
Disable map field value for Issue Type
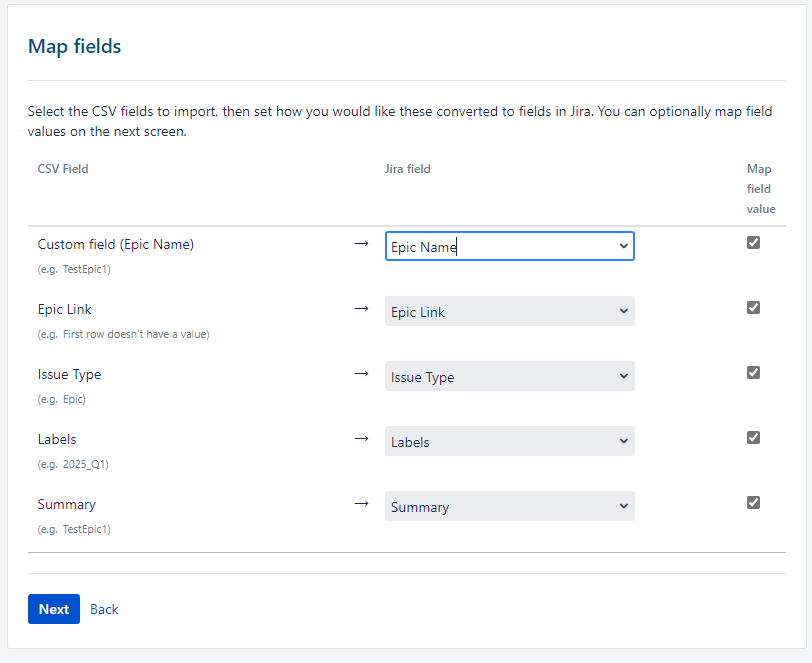tap(754, 373)
